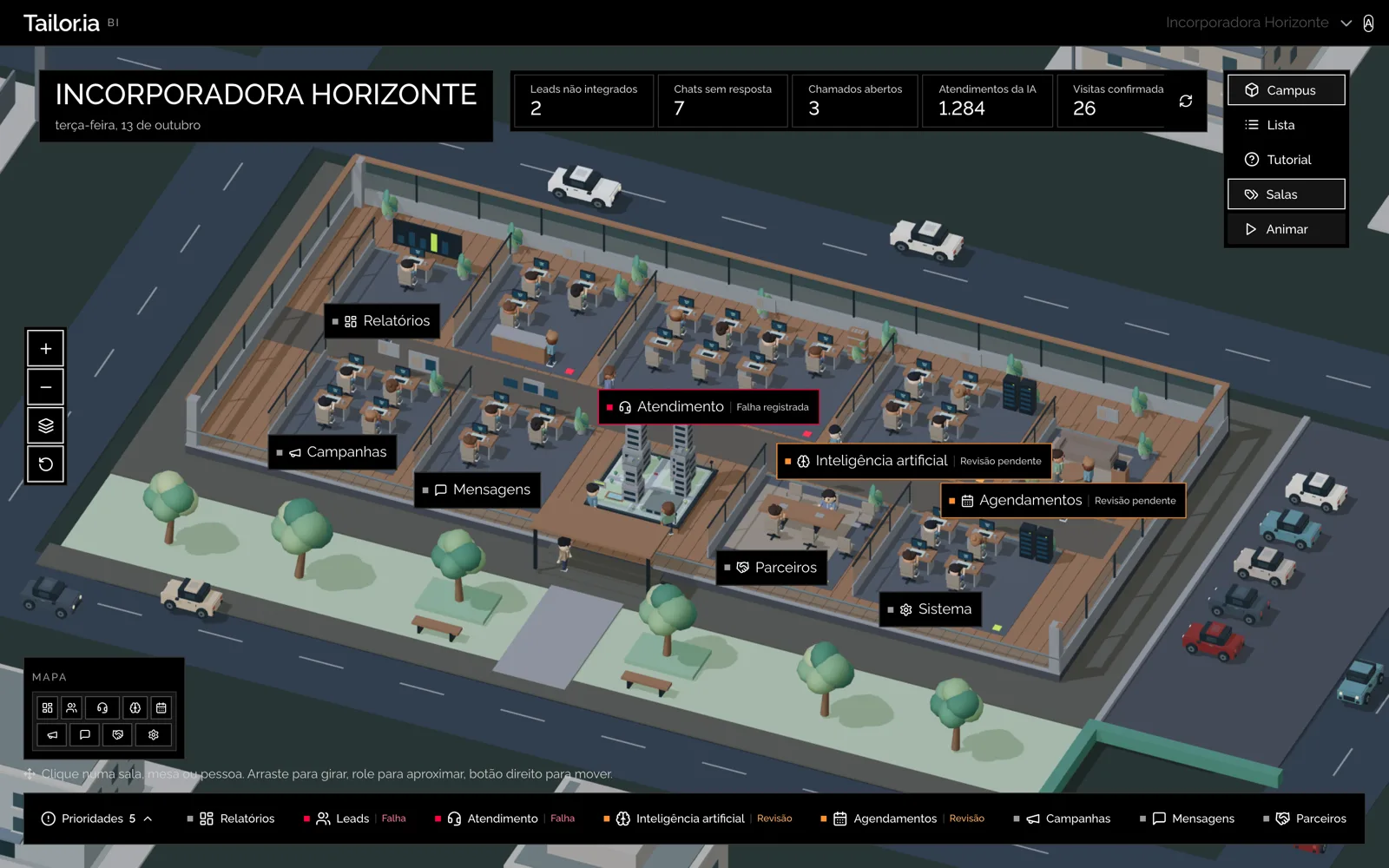1389x868 pixels.
Task: Toggle the Salas room labels
Action: tap(1287, 194)
